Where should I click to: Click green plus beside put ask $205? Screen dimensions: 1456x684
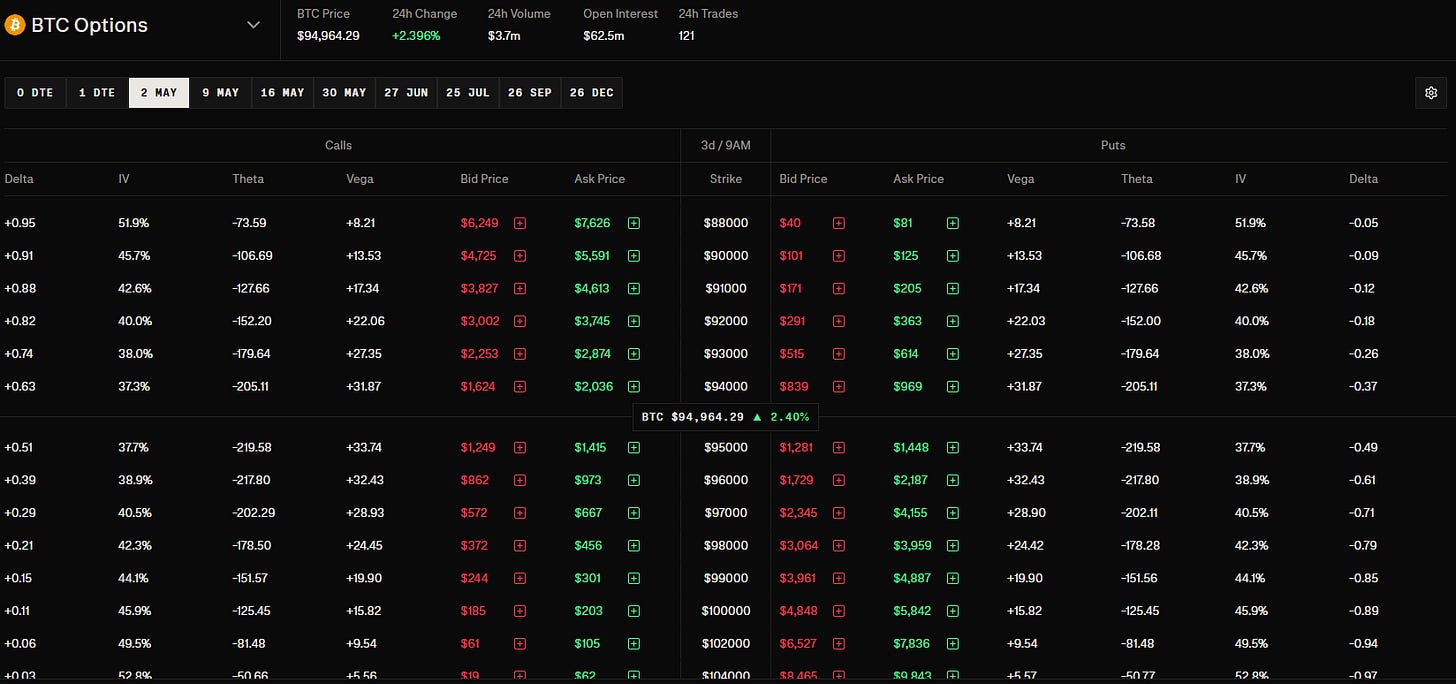pyautogui.click(x=953, y=289)
